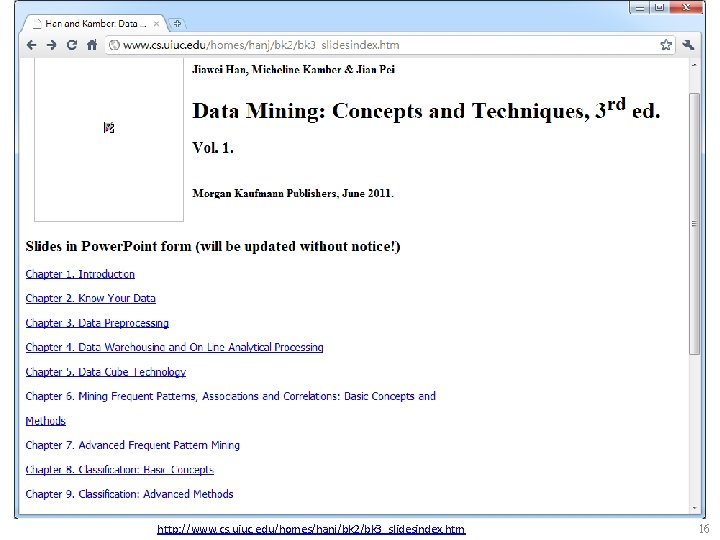Maximize the browser window
720x540 pixels.
click(659, 7)
